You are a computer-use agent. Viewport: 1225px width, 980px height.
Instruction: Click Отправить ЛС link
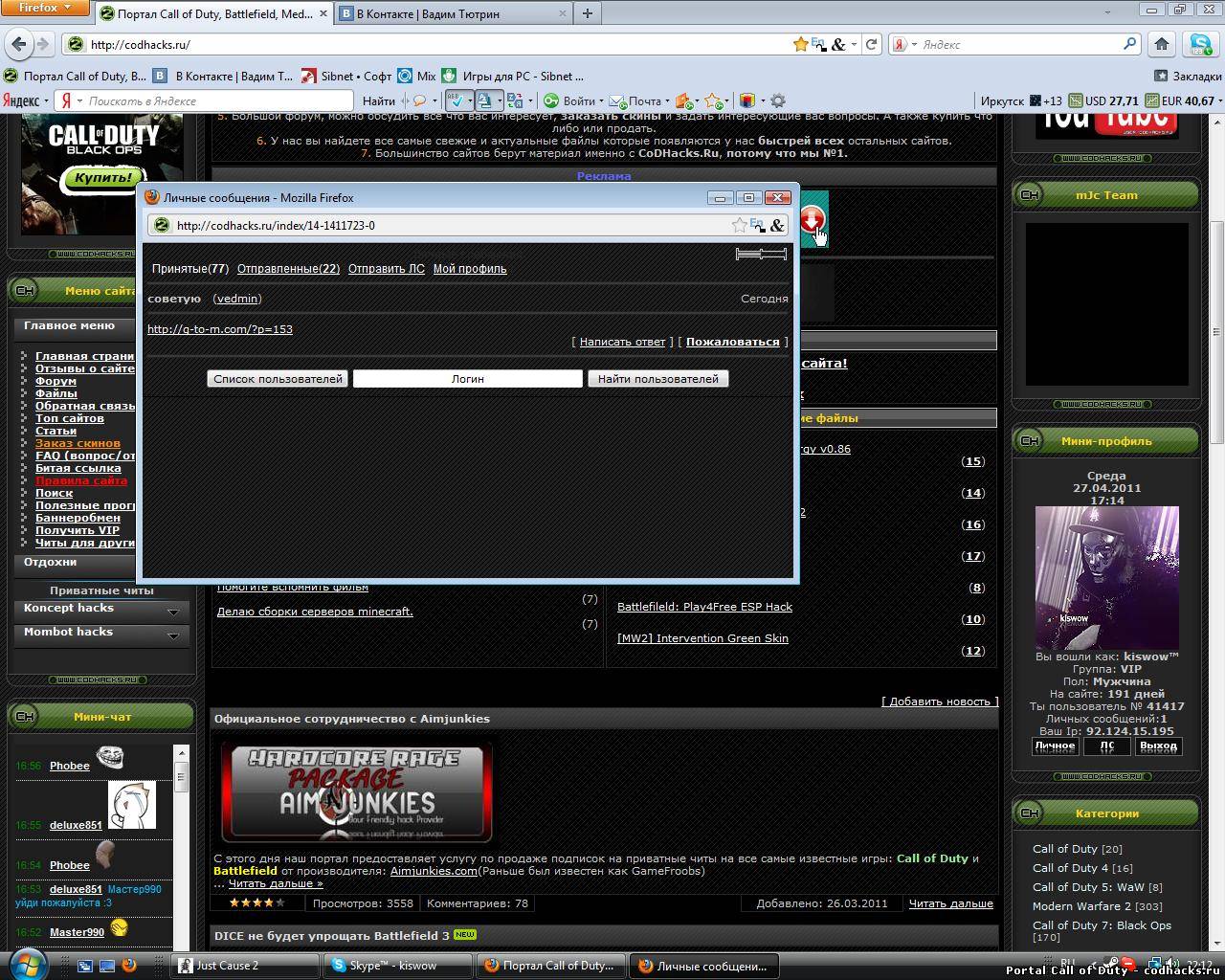coord(387,269)
